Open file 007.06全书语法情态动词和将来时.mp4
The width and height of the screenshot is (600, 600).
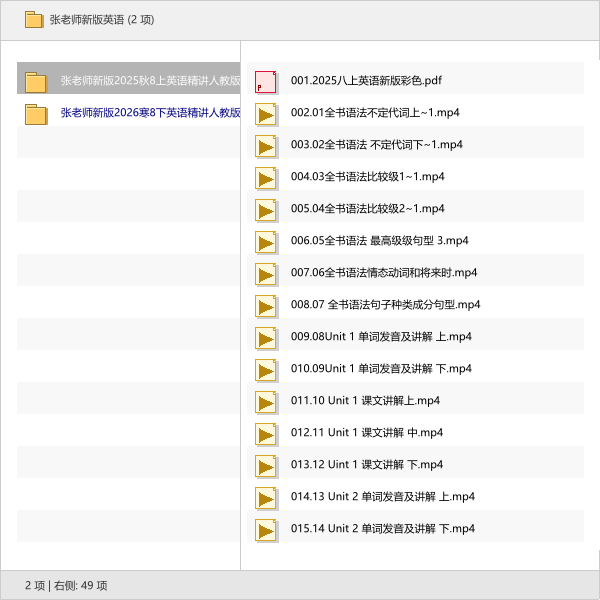pos(384,273)
